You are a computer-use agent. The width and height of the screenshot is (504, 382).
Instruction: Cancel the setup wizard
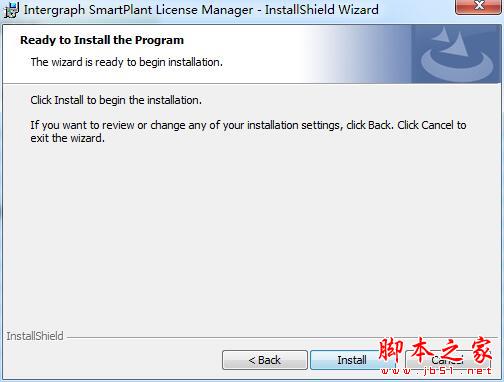(x=448, y=360)
